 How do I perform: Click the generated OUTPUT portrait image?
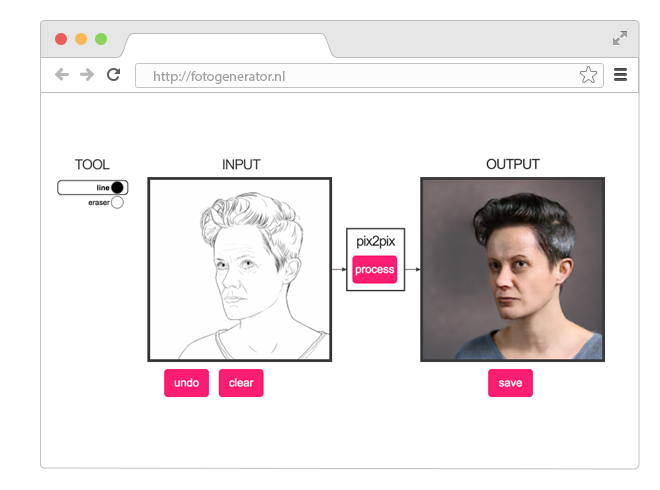[x=512, y=269]
